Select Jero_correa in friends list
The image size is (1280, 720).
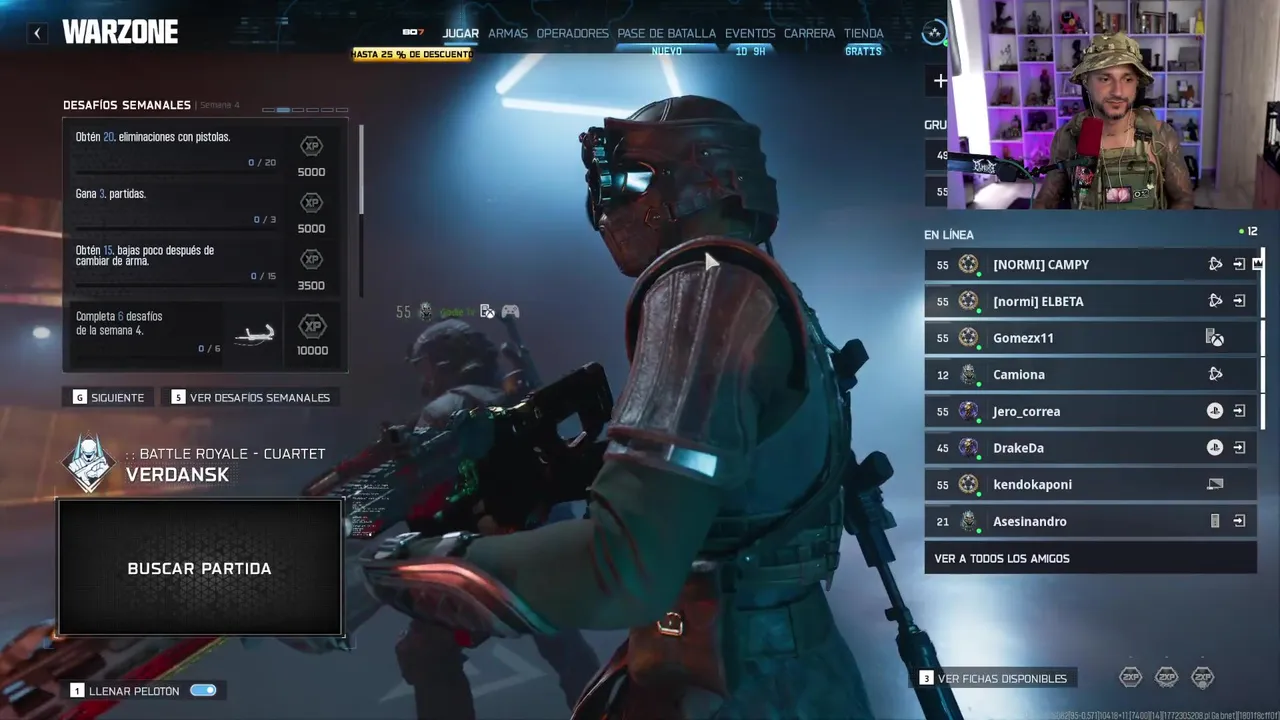click(1090, 411)
